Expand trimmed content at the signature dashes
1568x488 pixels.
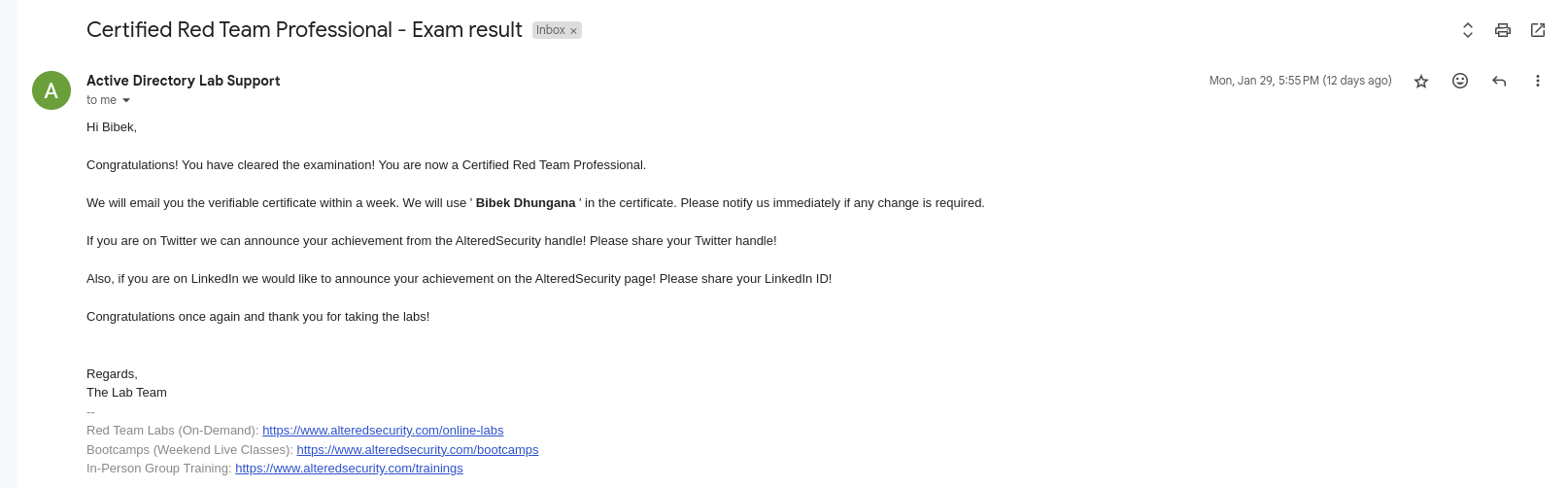pyautogui.click(x=90, y=412)
